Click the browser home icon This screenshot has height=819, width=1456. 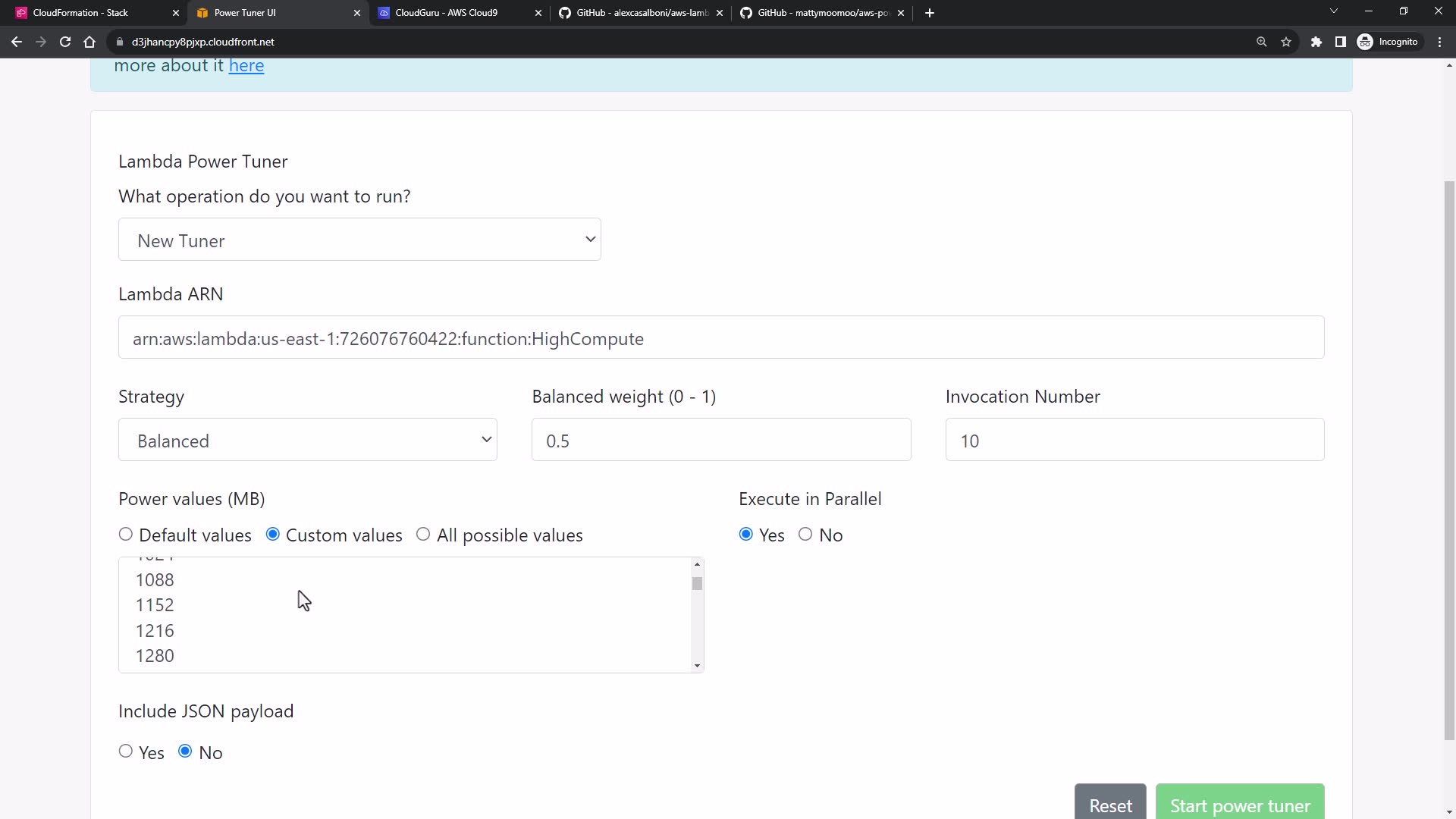89,42
